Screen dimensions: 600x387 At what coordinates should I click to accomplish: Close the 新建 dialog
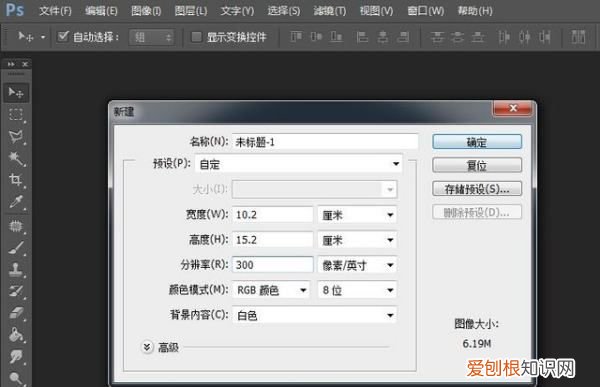[x=513, y=109]
